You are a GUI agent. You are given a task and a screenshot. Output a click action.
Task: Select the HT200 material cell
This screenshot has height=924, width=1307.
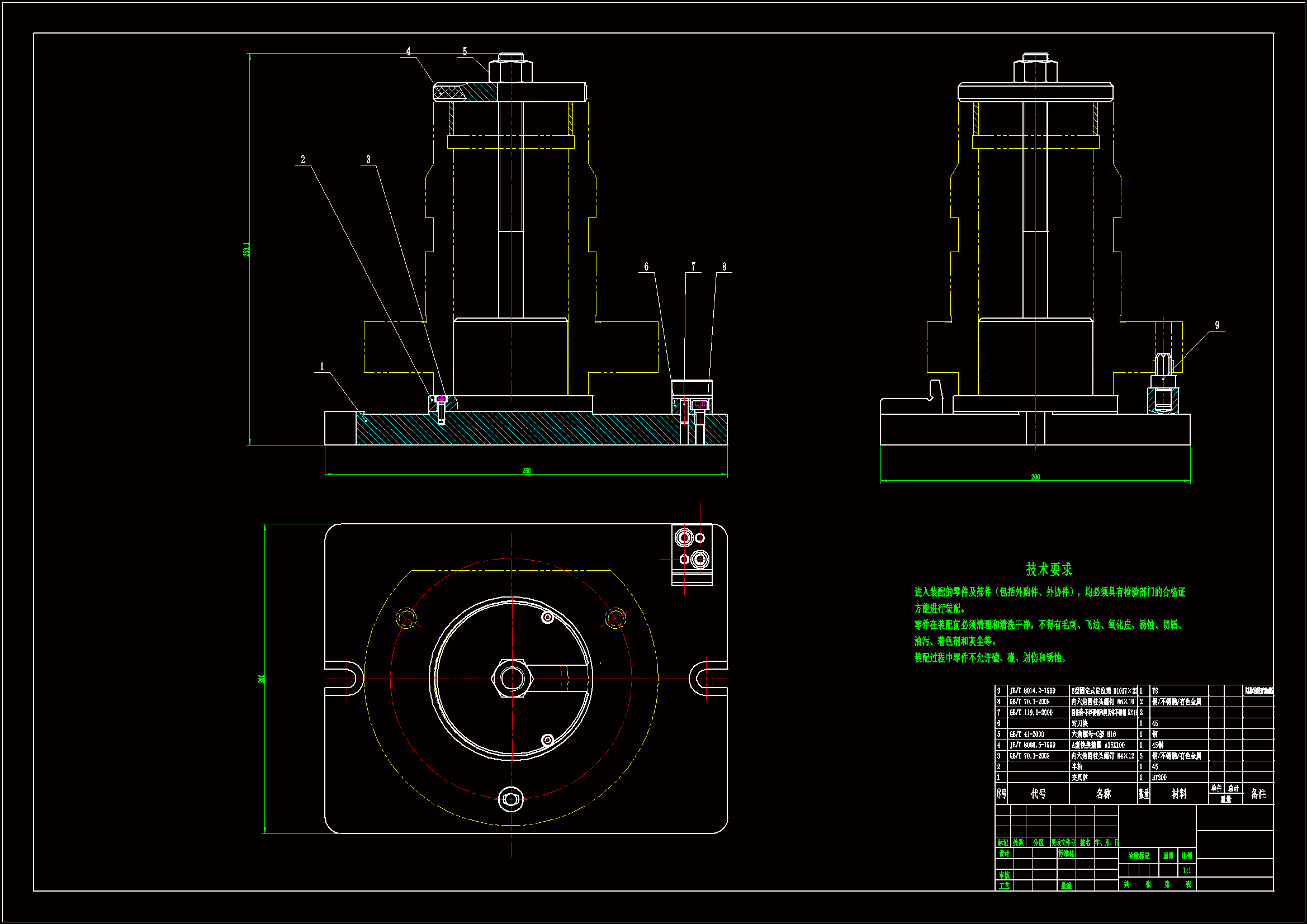point(1159,778)
